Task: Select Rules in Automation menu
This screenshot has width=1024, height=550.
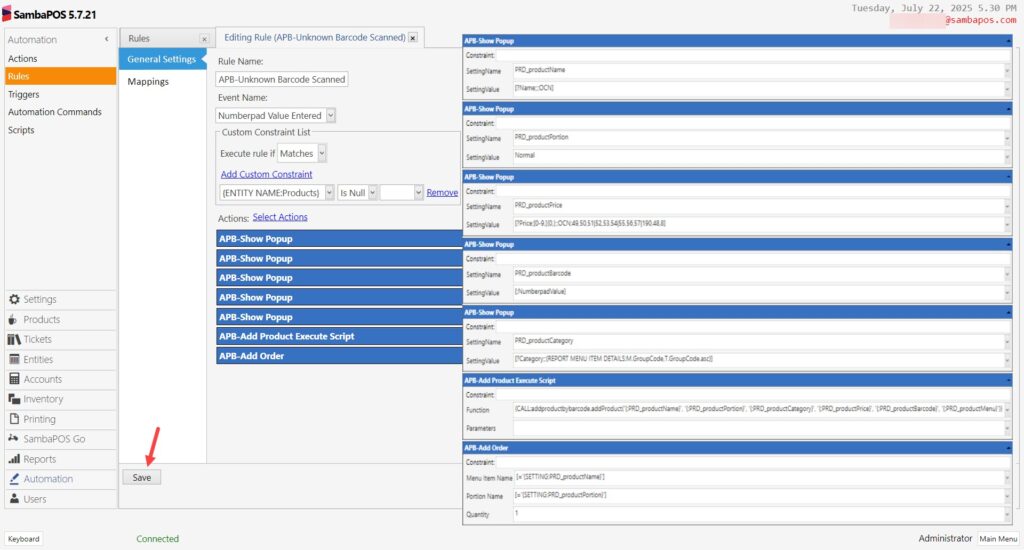Action: tap(60, 76)
